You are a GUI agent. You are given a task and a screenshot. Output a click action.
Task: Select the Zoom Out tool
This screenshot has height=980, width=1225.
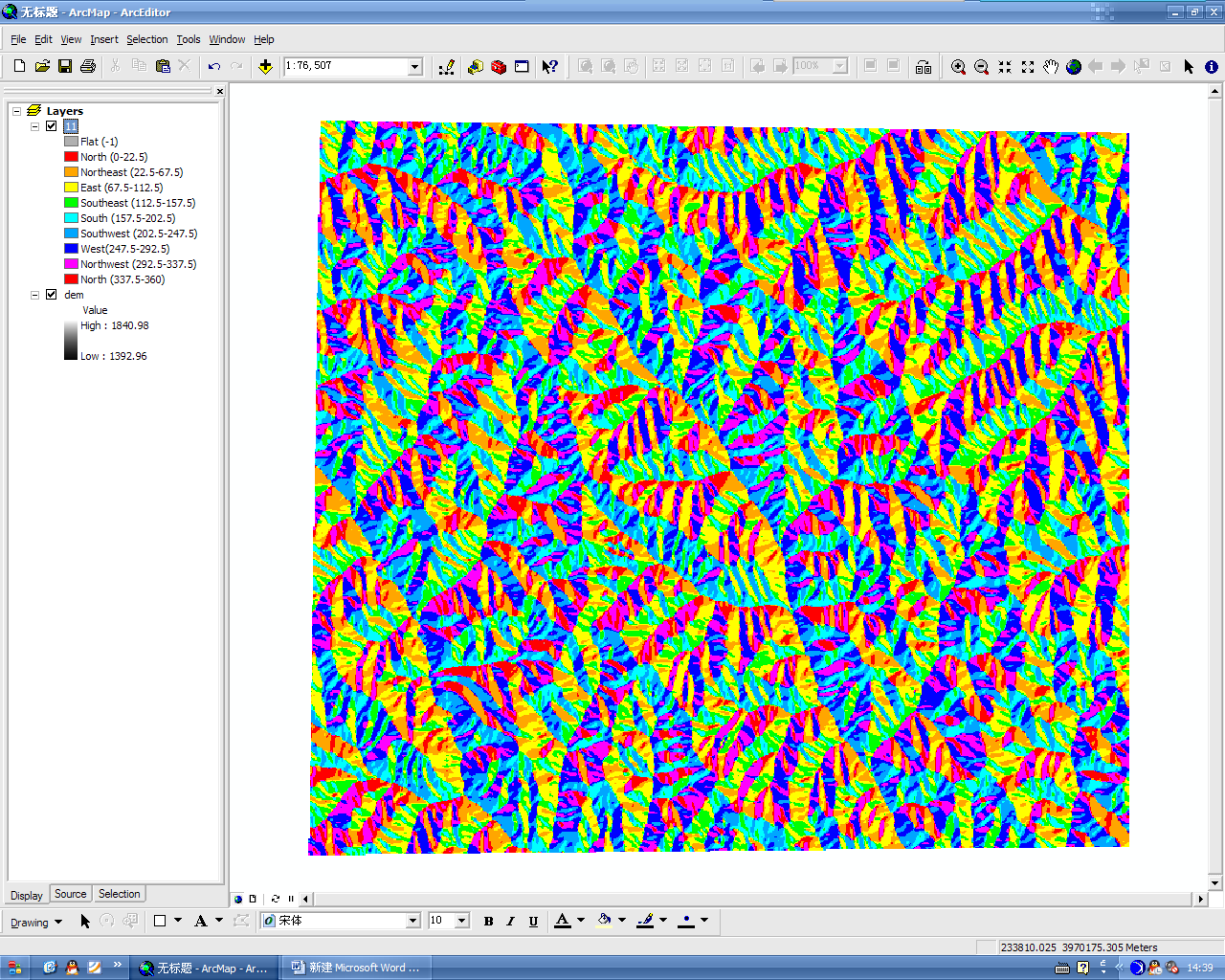pyautogui.click(x=981, y=66)
